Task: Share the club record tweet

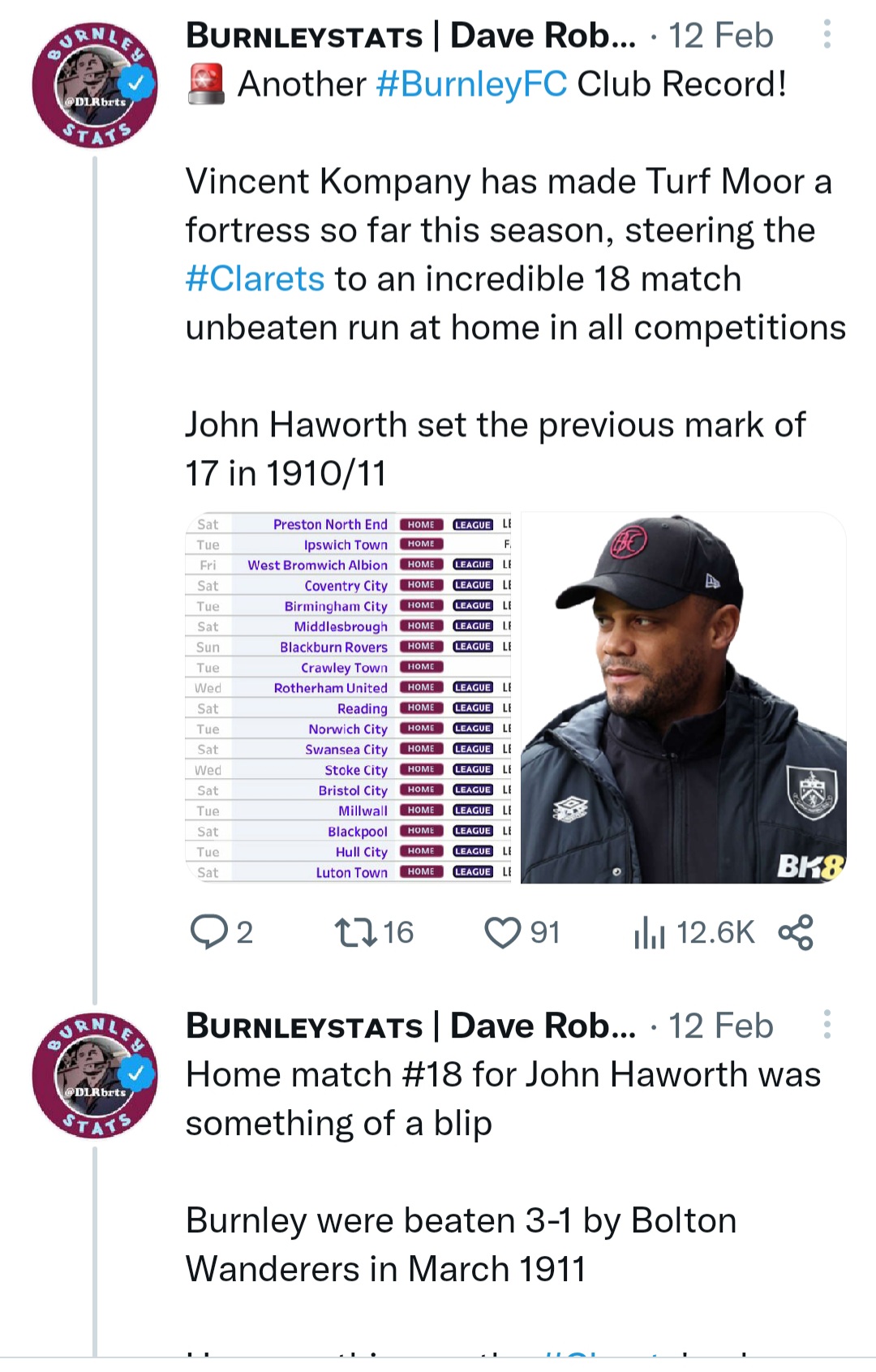Action: 796,932
